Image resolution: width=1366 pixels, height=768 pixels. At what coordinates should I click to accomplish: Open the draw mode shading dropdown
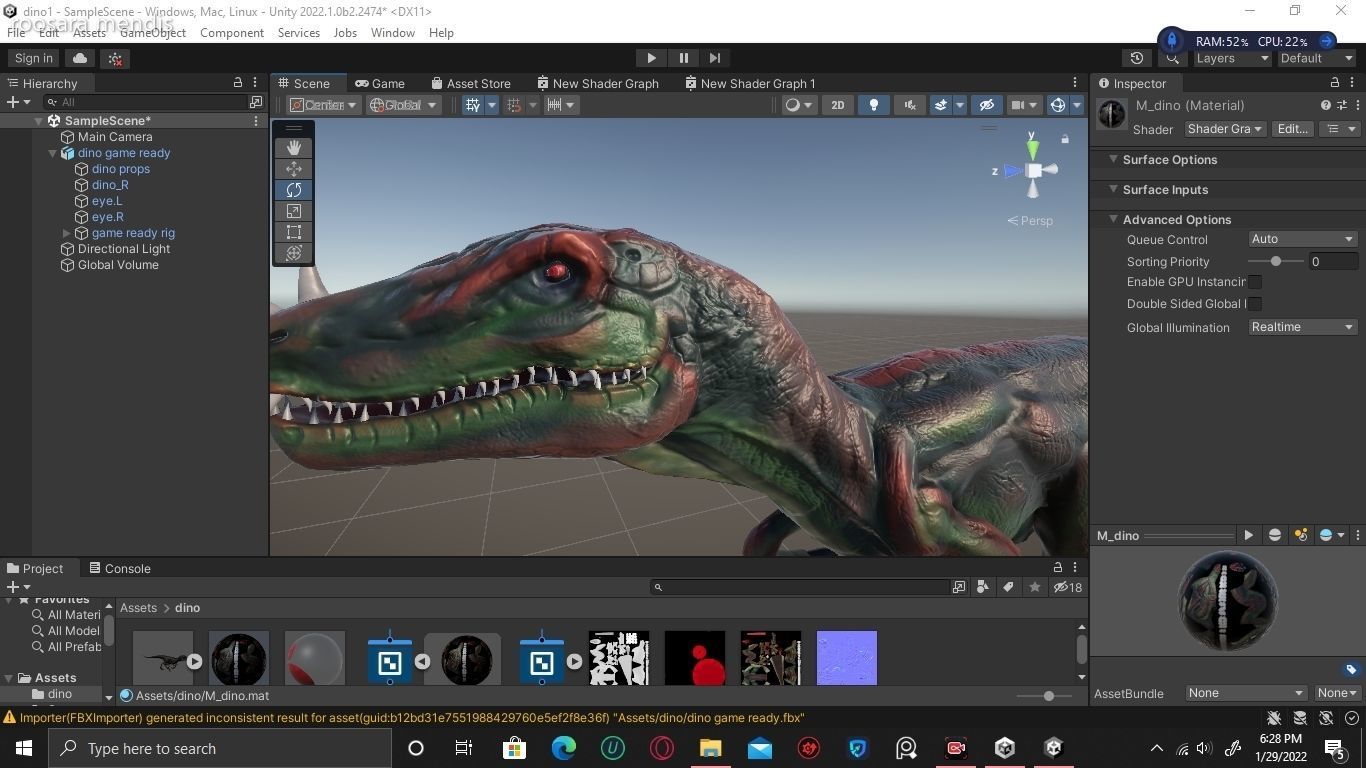797,104
